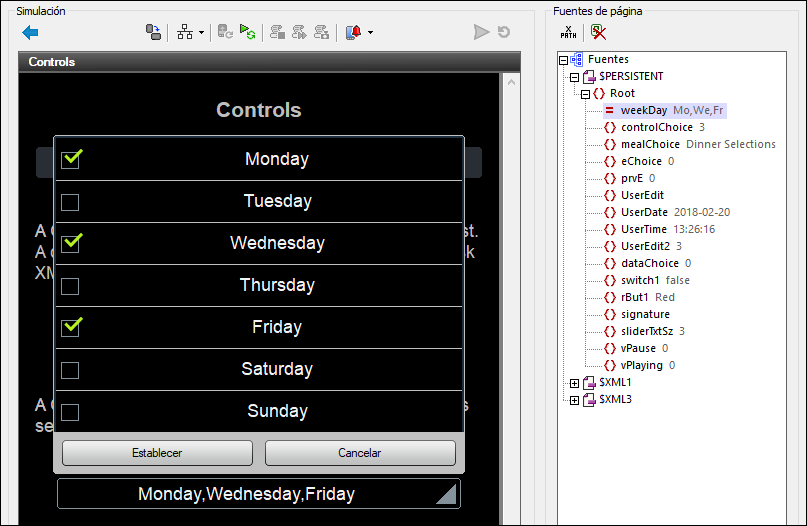Open the XPath evaluator icon

pos(569,32)
